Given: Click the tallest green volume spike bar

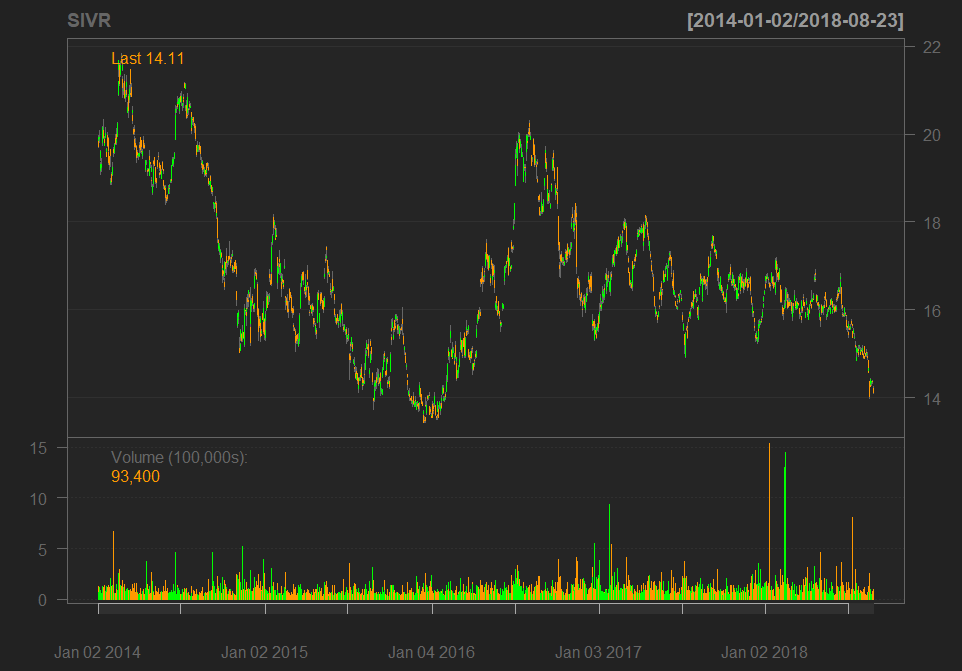Looking at the screenshot, I should [x=785, y=530].
